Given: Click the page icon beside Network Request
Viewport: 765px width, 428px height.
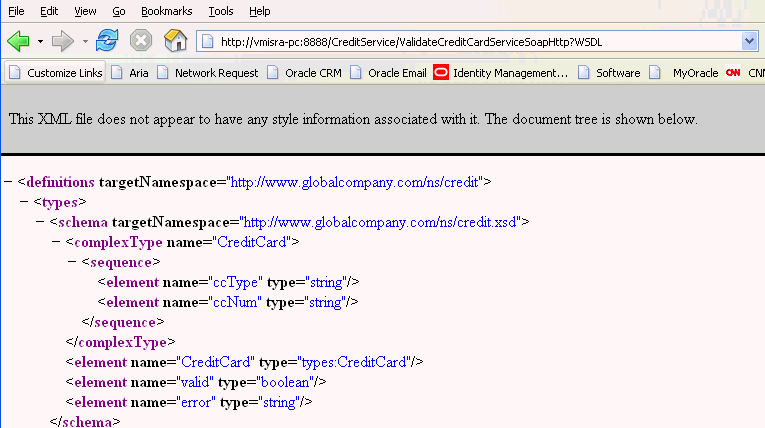Looking at the screenshot, I should coord(163,72).
